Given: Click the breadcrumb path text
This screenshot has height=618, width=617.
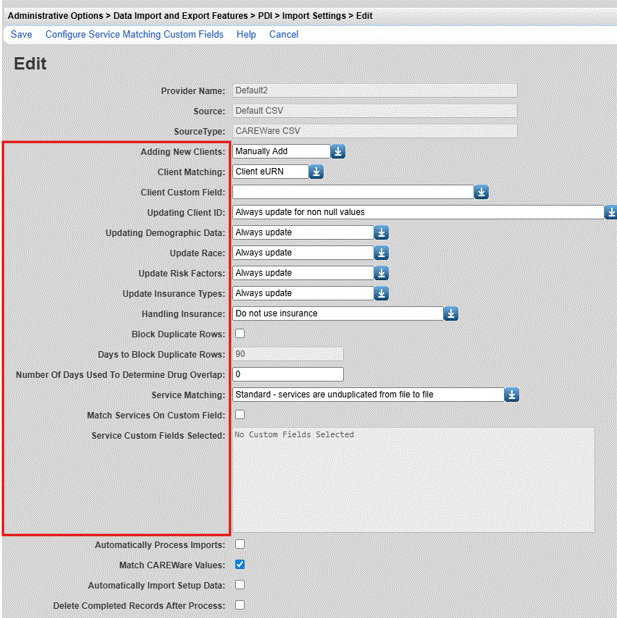Looking at the screenshot, I should tap(190, 16).
